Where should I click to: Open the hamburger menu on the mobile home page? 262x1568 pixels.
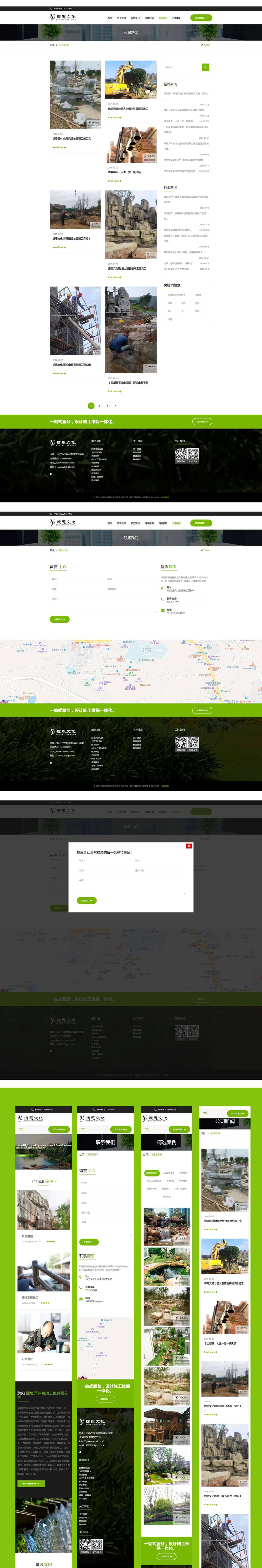tap(21, 1130)
